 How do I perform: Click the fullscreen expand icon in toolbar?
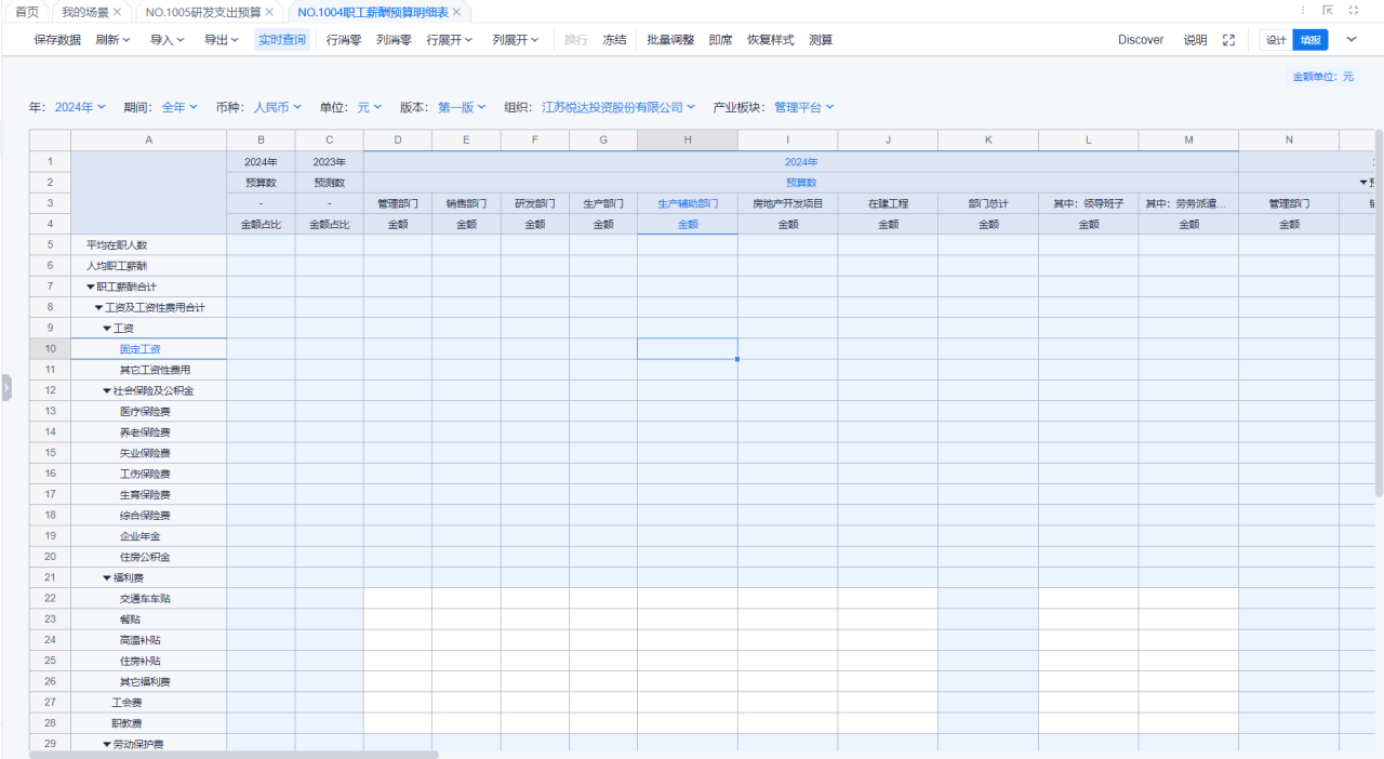tap(1229, 40)
